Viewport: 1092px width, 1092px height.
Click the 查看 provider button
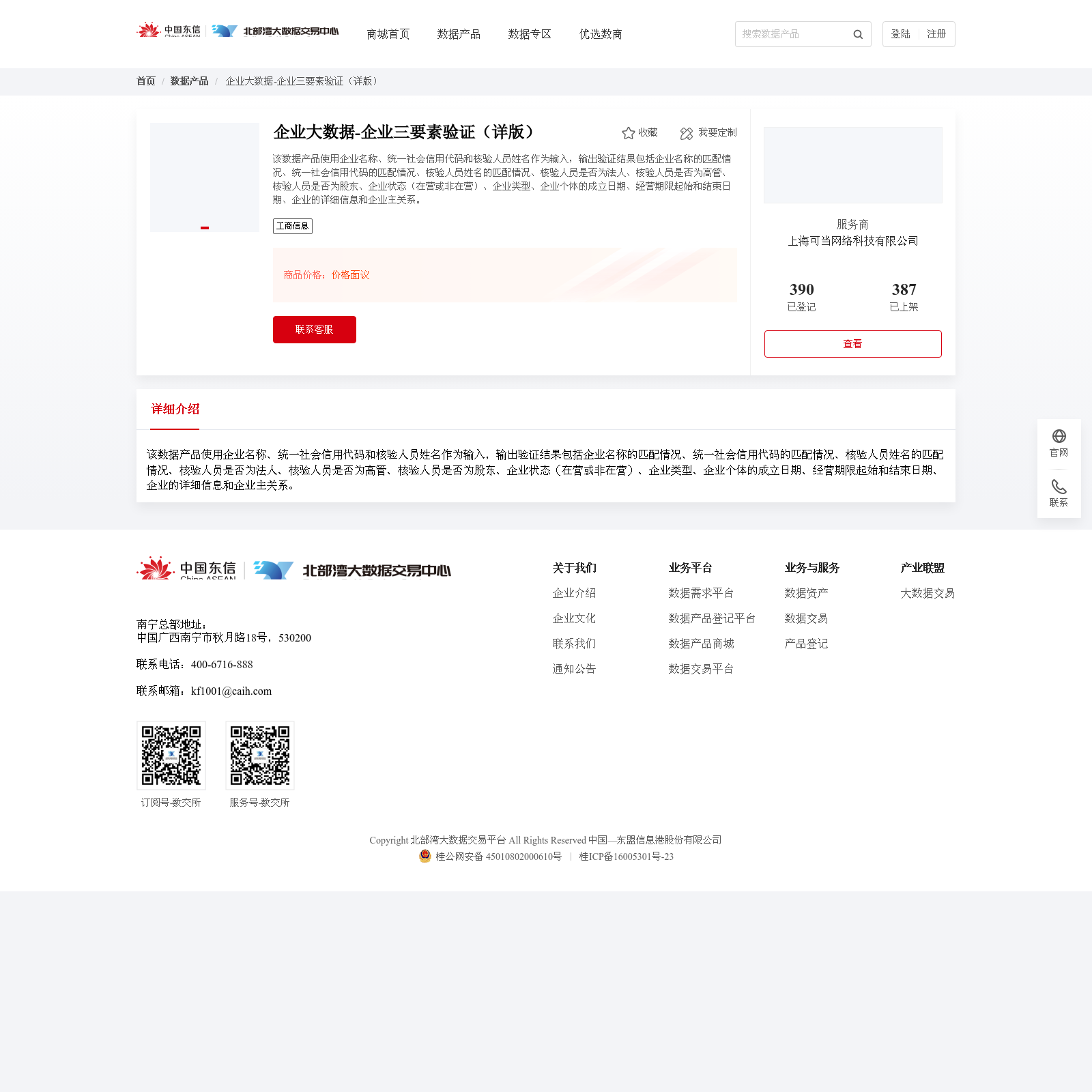(853, 344)
